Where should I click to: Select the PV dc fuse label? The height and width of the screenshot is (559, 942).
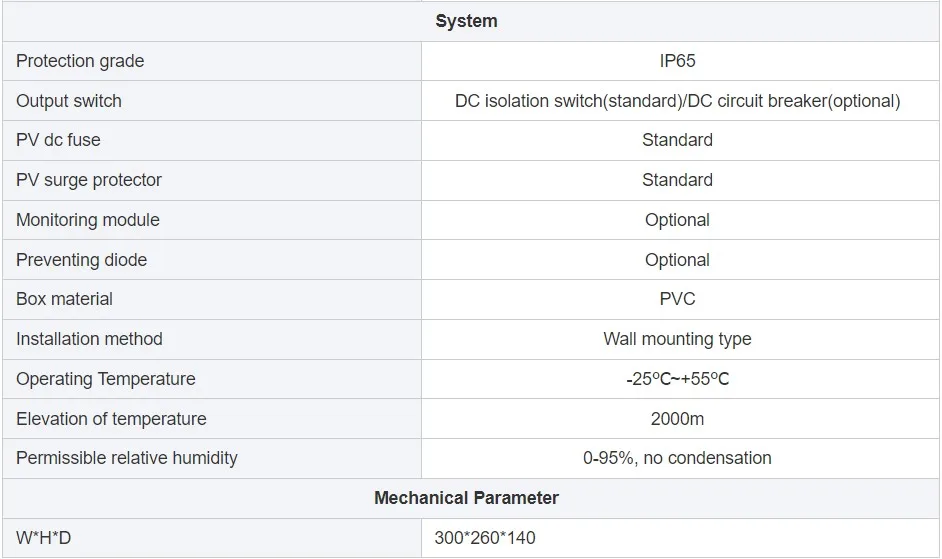point(58,140)
